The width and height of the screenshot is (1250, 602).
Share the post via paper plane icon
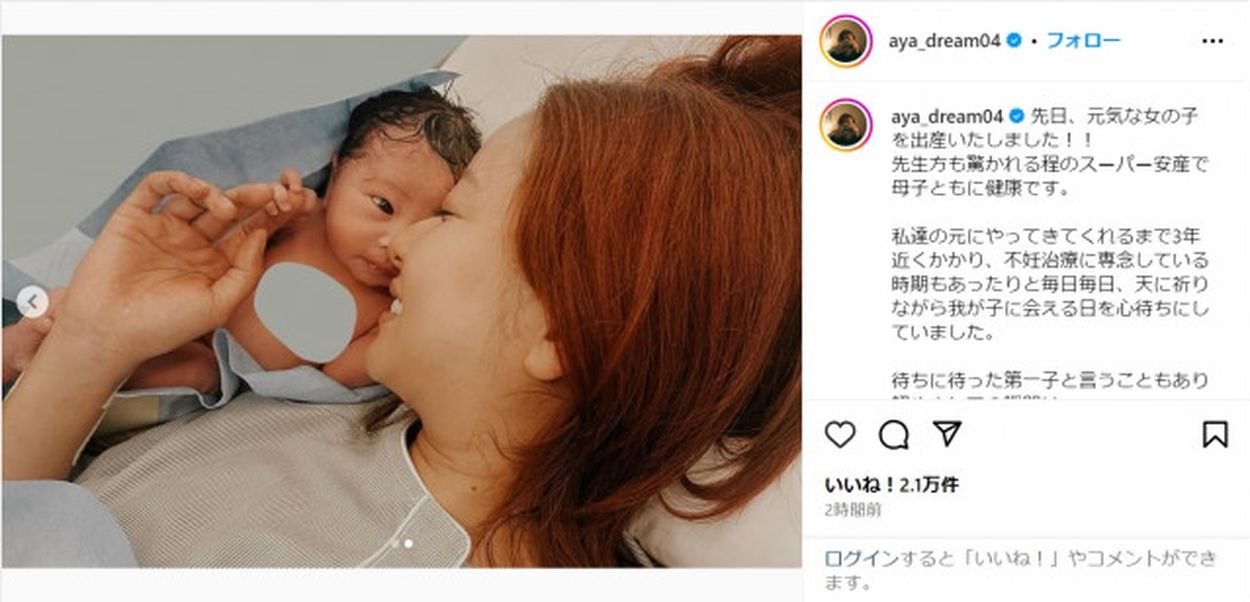tap(946, 434)
